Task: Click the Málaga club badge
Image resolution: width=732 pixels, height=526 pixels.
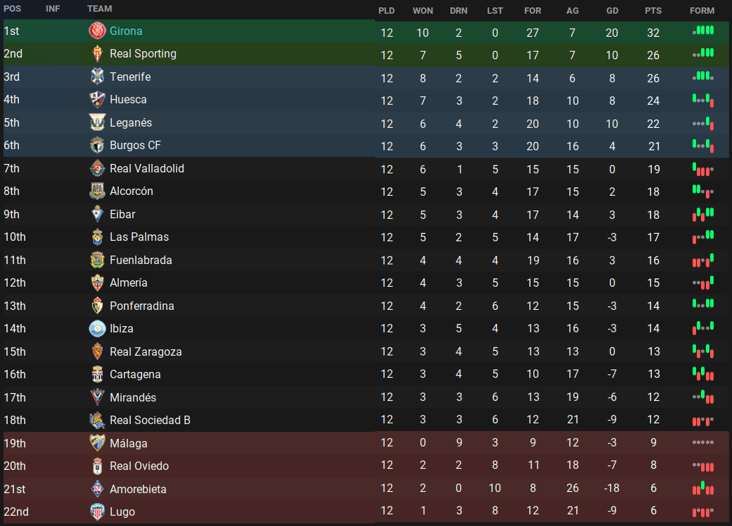Action: (x=97, y=443)
